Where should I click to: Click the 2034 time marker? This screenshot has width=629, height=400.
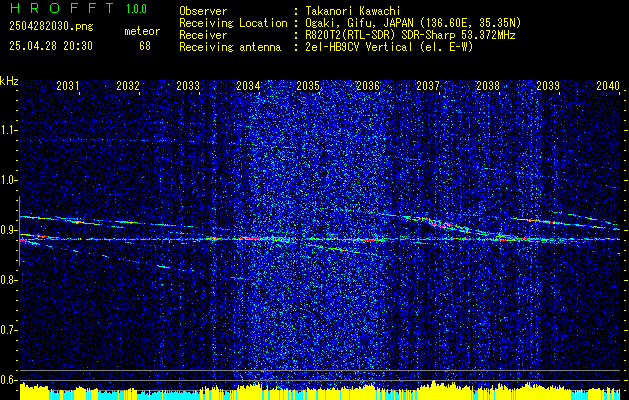(248, 85)
